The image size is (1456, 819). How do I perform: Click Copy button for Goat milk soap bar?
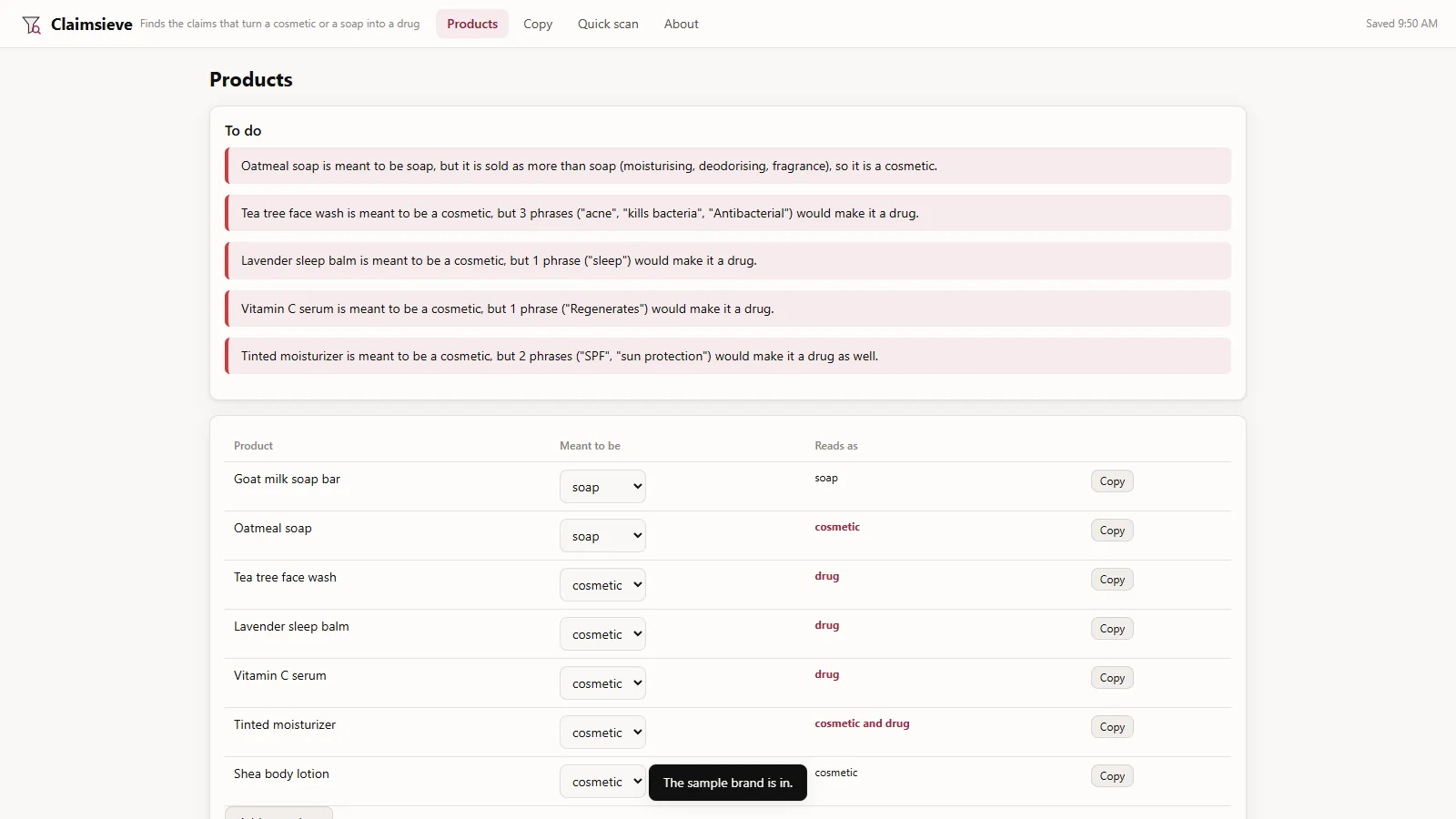[1112, 481]
